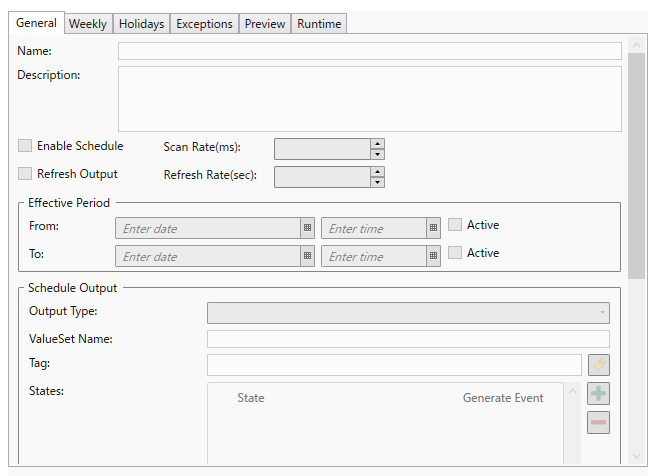Check the Active box for From date
This screenshot has height=476, width=653.
pos(455,225)
